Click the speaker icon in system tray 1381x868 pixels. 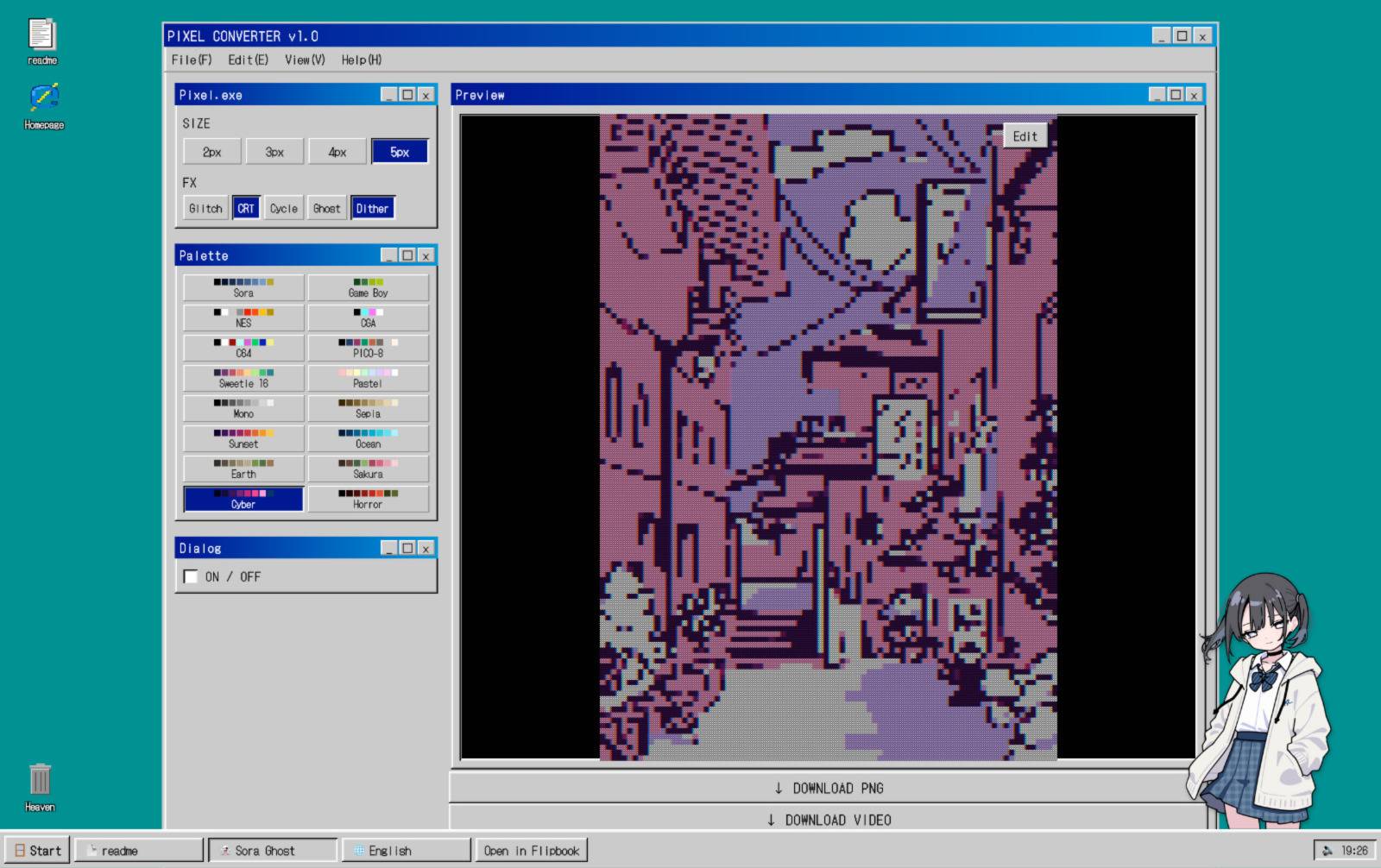tap(1327, 851)
